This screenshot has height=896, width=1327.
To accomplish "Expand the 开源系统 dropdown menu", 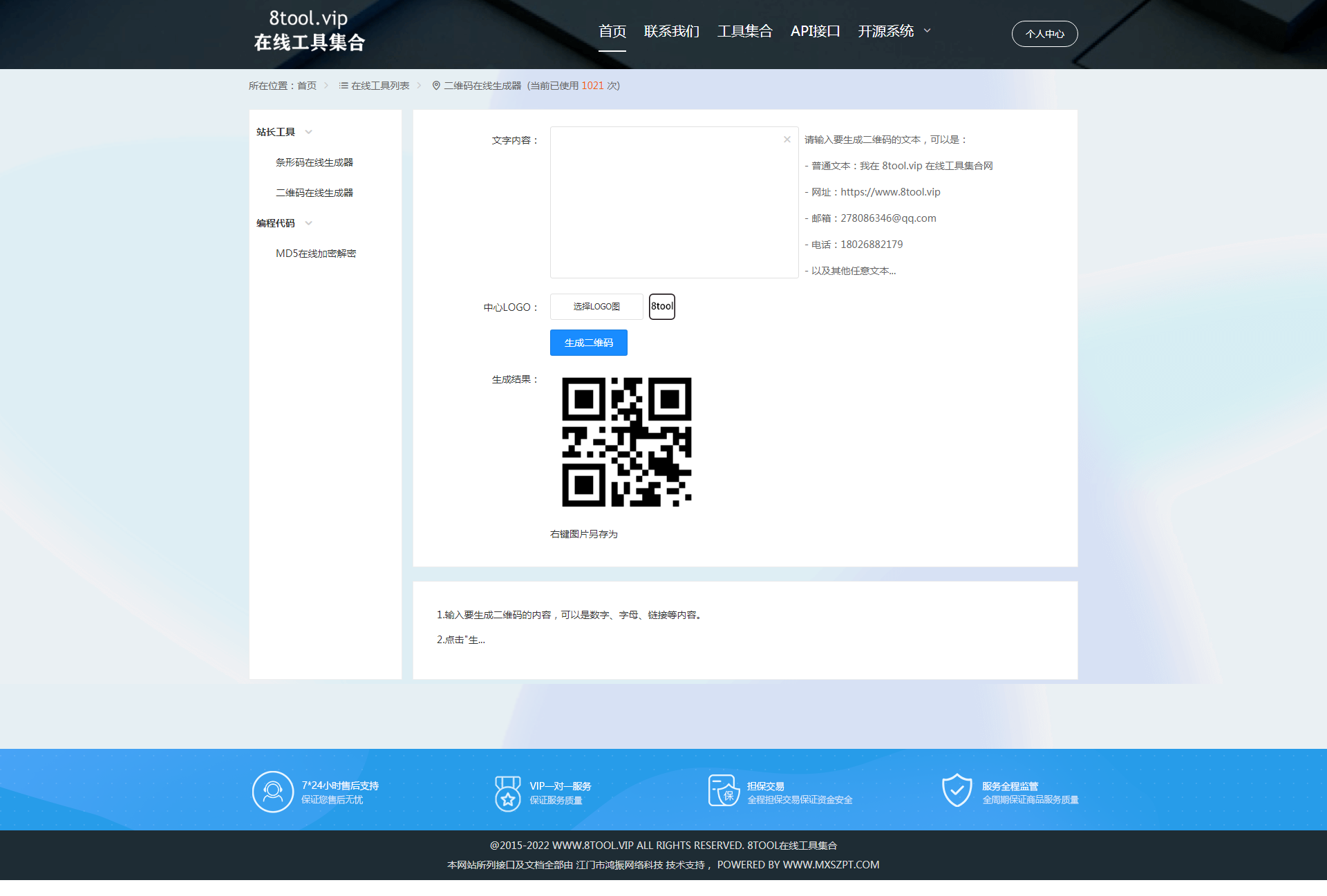I will [894, 31].
